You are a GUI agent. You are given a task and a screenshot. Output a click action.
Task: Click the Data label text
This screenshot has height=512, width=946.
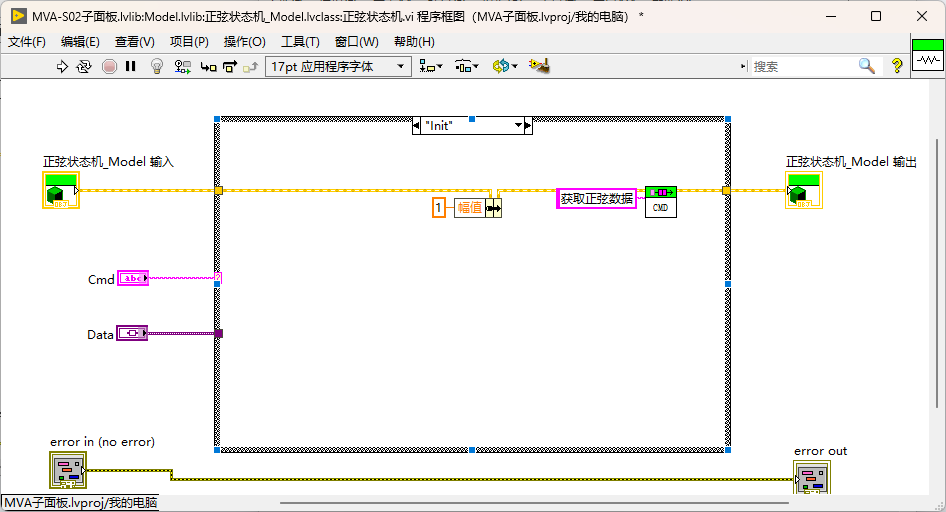(100, 335)
